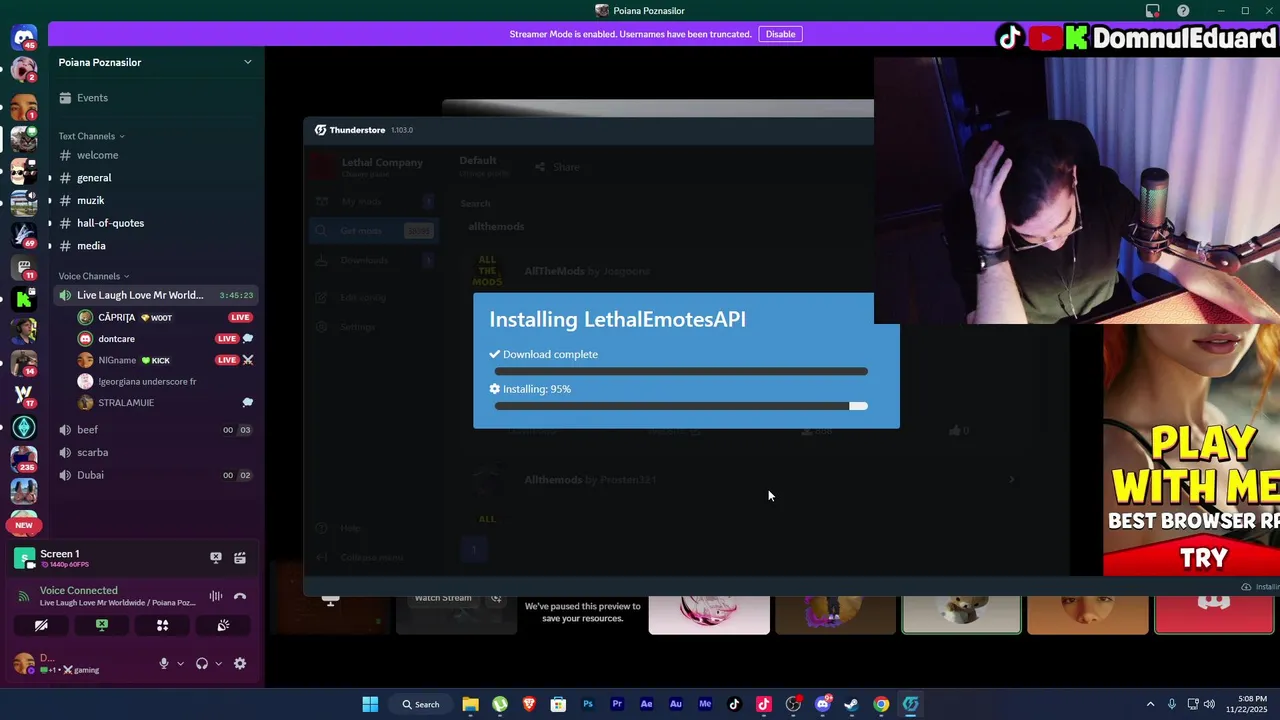This screenshot has height=720, width=1280.
Task: Open Photoshop from the taskbar
Action: click(x=588, y=704)
